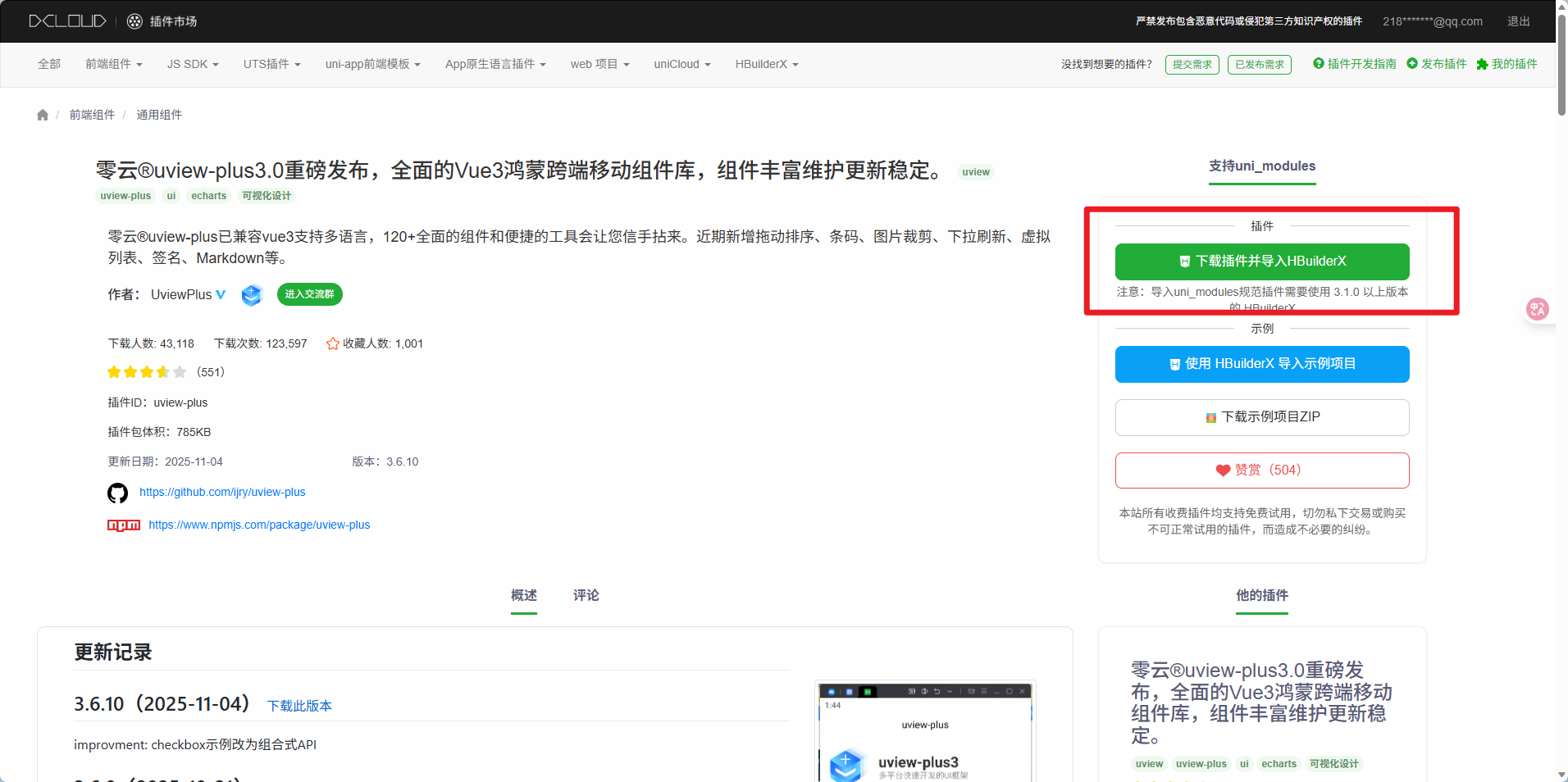Viewport: 1568px width, 782px height.
Task: Click the 进入交流群 button
Action: [x=310, y=294]
